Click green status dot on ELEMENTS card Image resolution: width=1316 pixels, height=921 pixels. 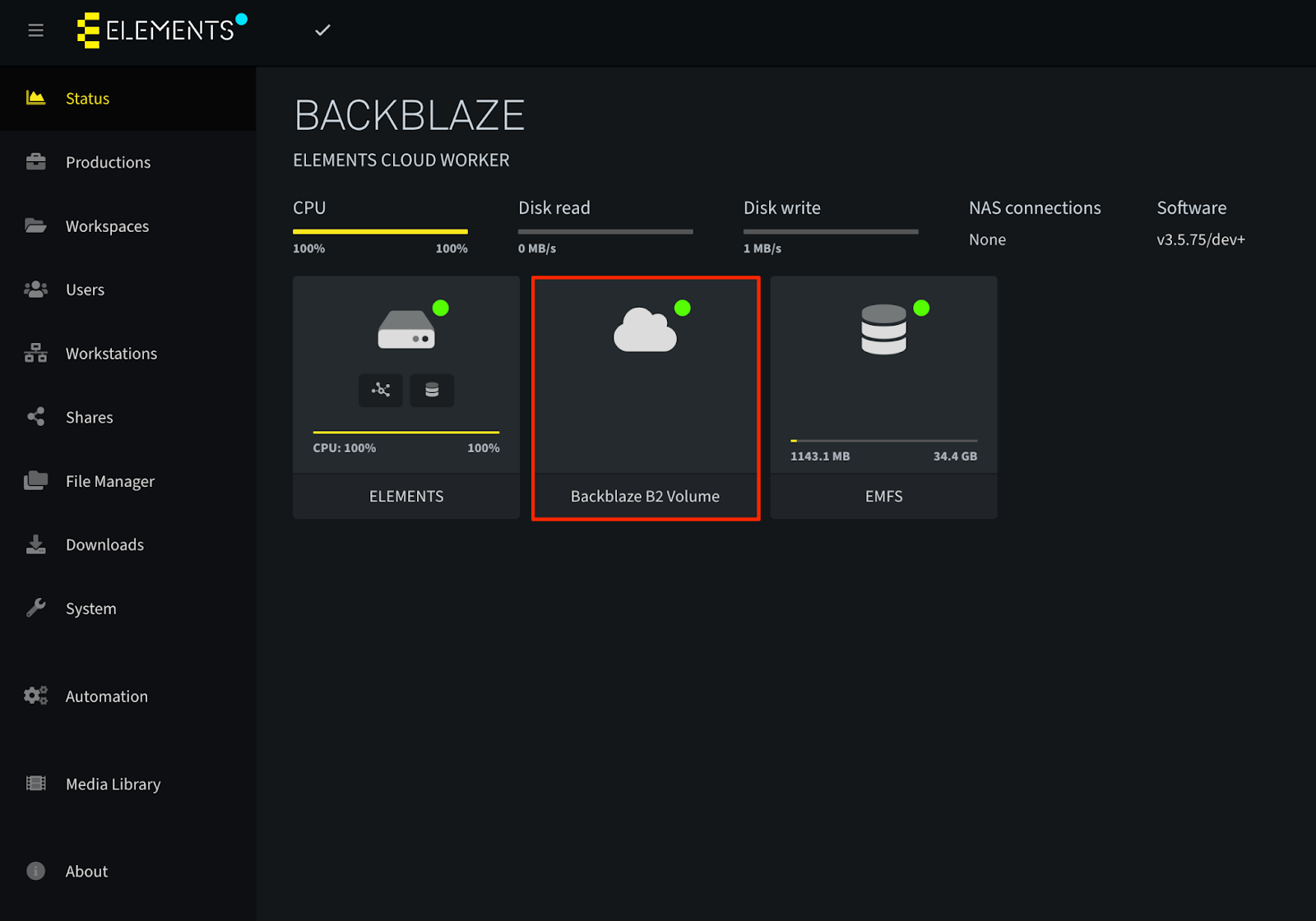tap(441, 308)
